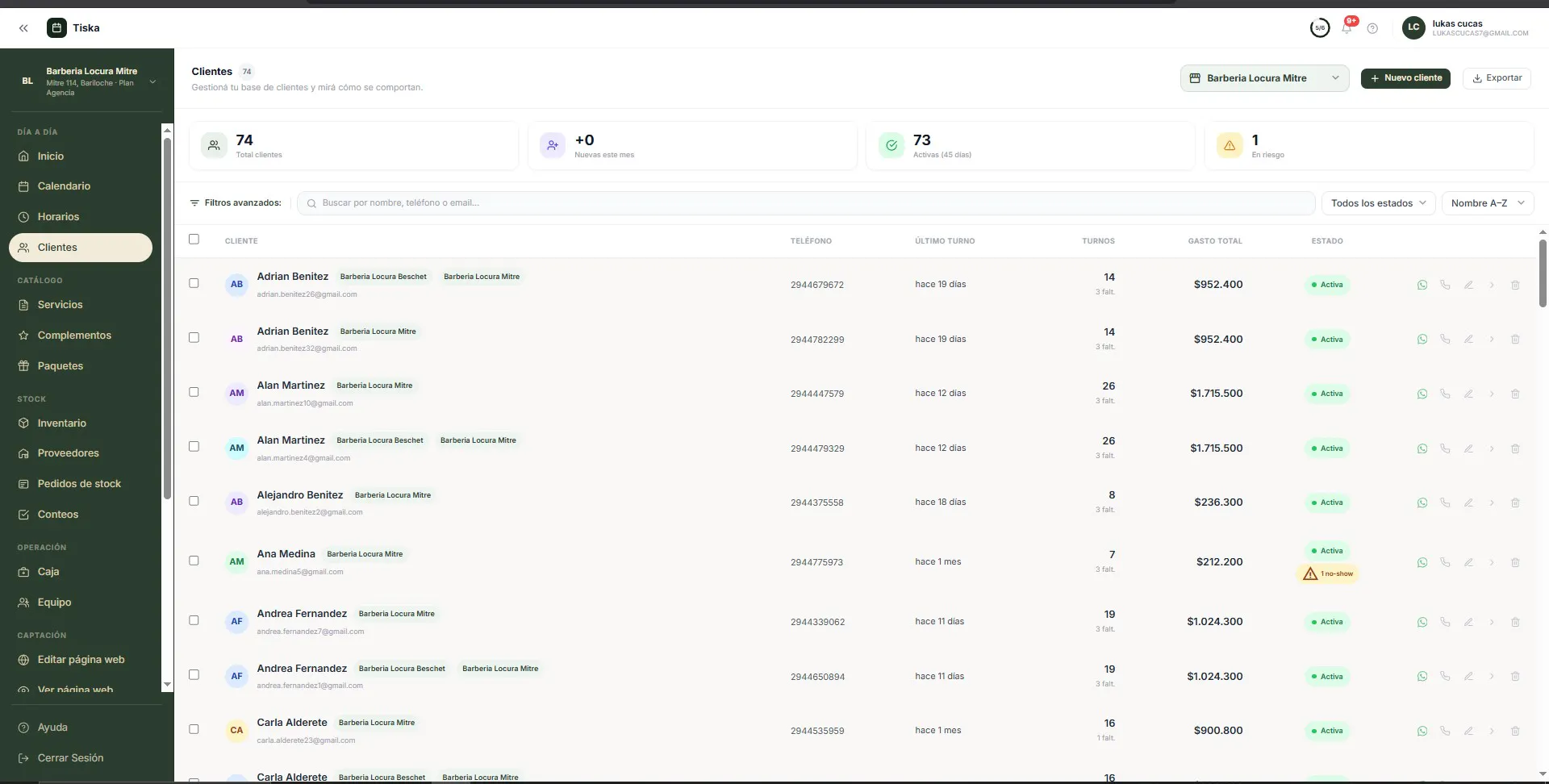Select the checkbox for Alan Martinez 2944479329

pos(194,447)
